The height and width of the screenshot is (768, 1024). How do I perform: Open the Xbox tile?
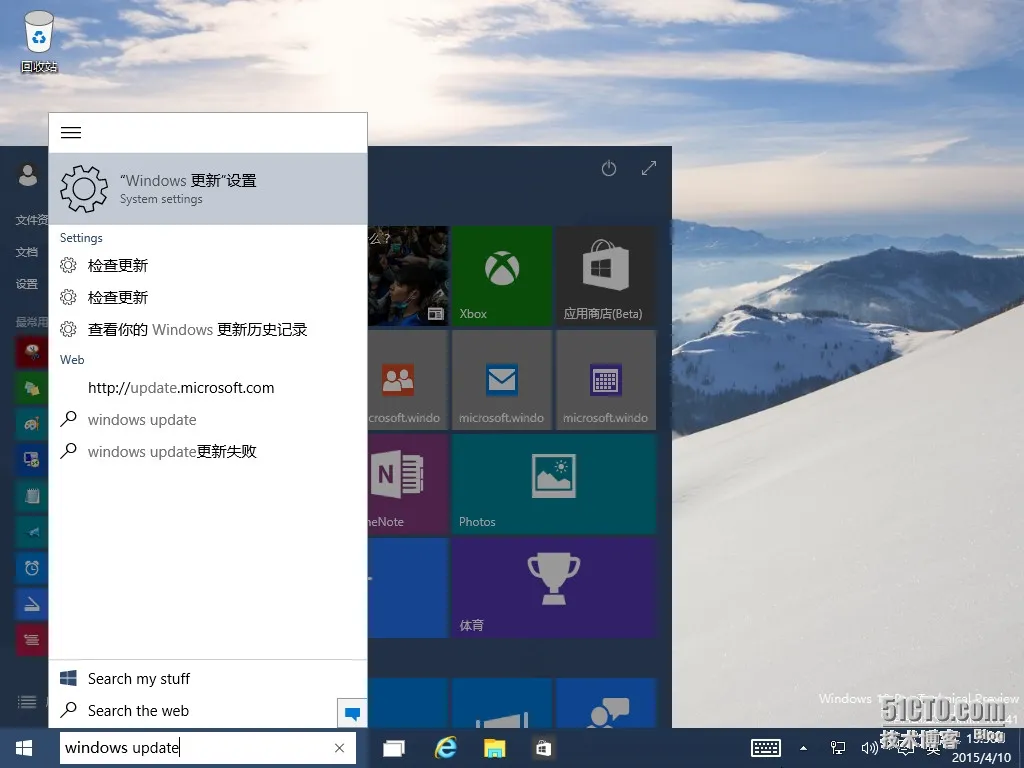pyautogui.click(x=502, y=276)
